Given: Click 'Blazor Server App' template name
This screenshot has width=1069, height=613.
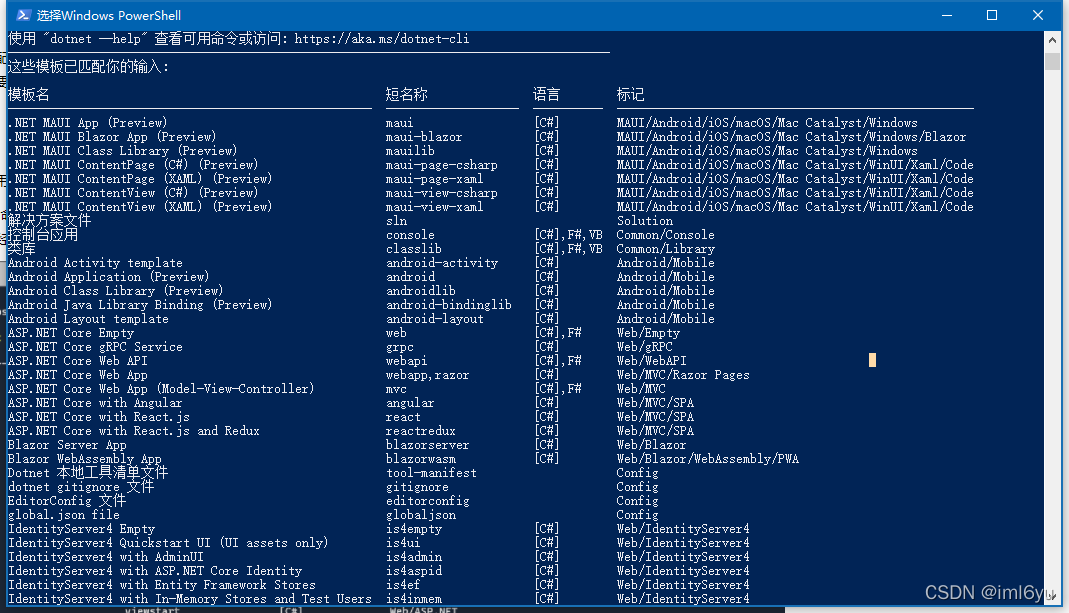Looking at the screenshot, I should click(x=67, y=445).
